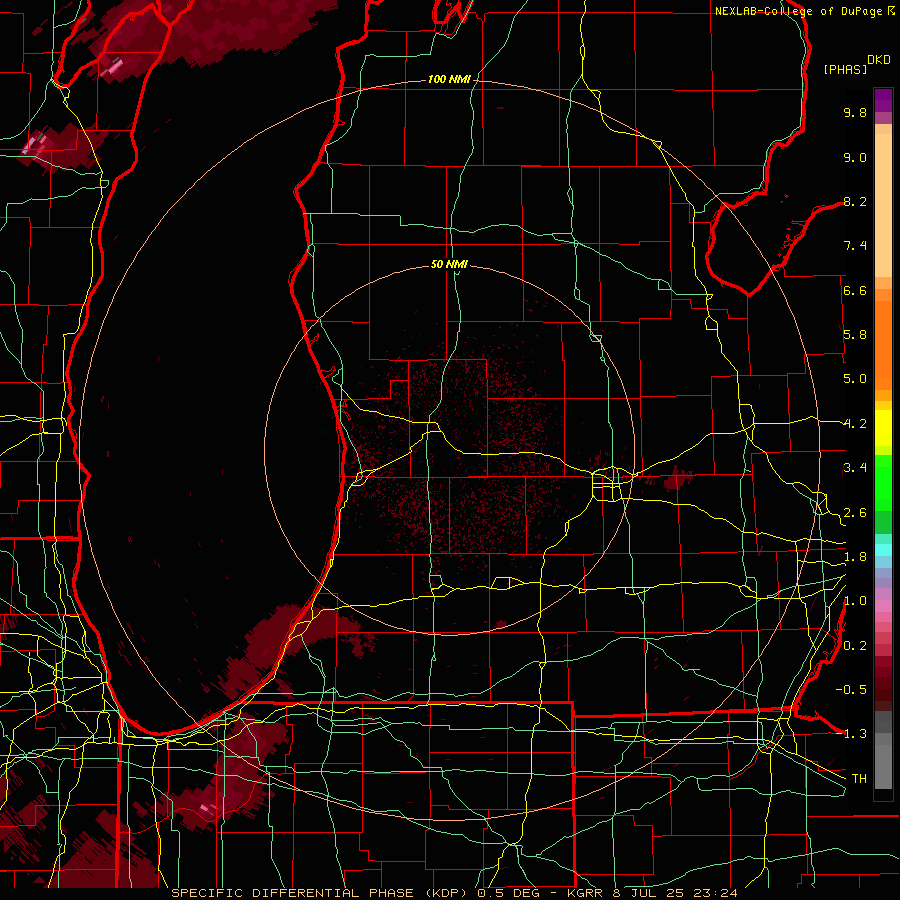The height and width of the screenshot is (900, 900).
Task: Click the 'NEXLAB-College of DuPage' credit text
Action: pyautogui.click(x=800, y=11)
